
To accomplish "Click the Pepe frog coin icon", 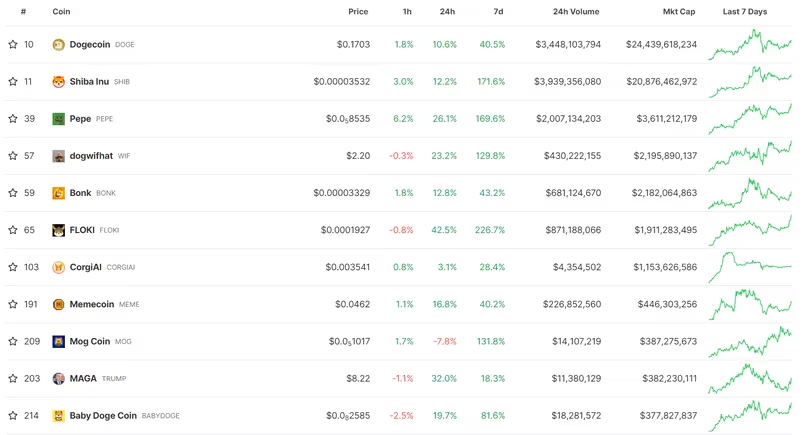I will coord(59,119).
